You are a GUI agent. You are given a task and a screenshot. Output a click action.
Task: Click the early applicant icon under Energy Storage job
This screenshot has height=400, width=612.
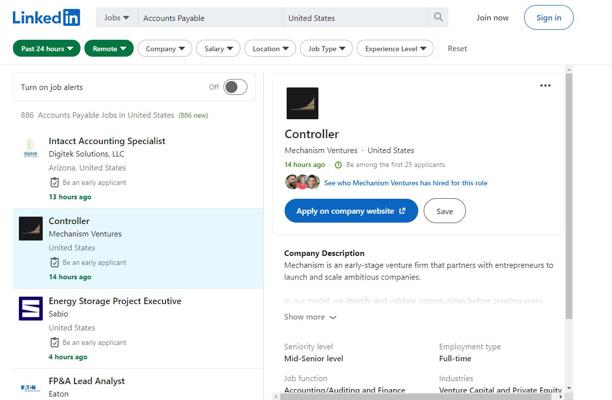click(x=55, y=342)
